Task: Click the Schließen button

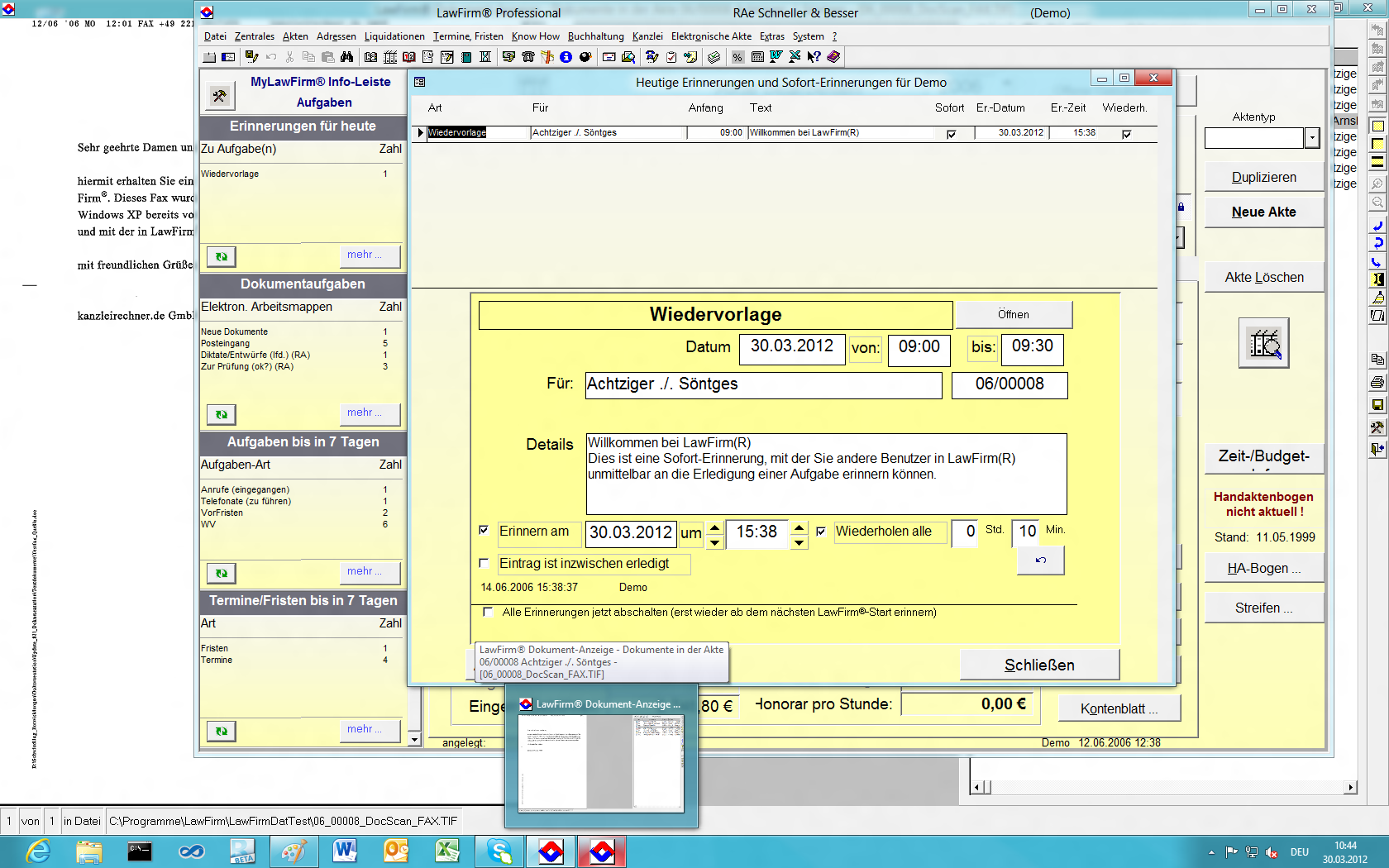Action: [1039, 665]
